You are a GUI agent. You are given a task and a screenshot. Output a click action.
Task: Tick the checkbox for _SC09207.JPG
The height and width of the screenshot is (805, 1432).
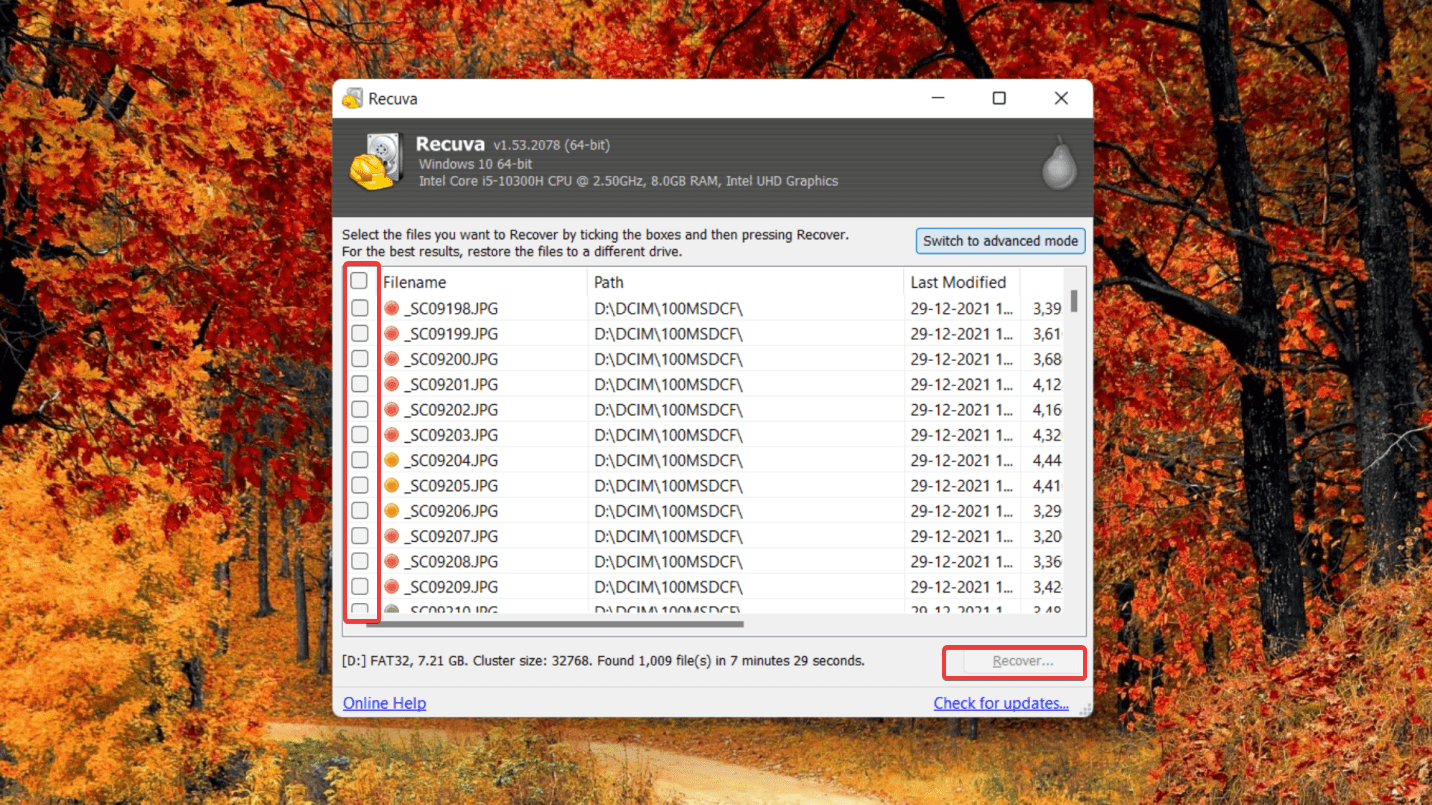[x=359, y=536]
